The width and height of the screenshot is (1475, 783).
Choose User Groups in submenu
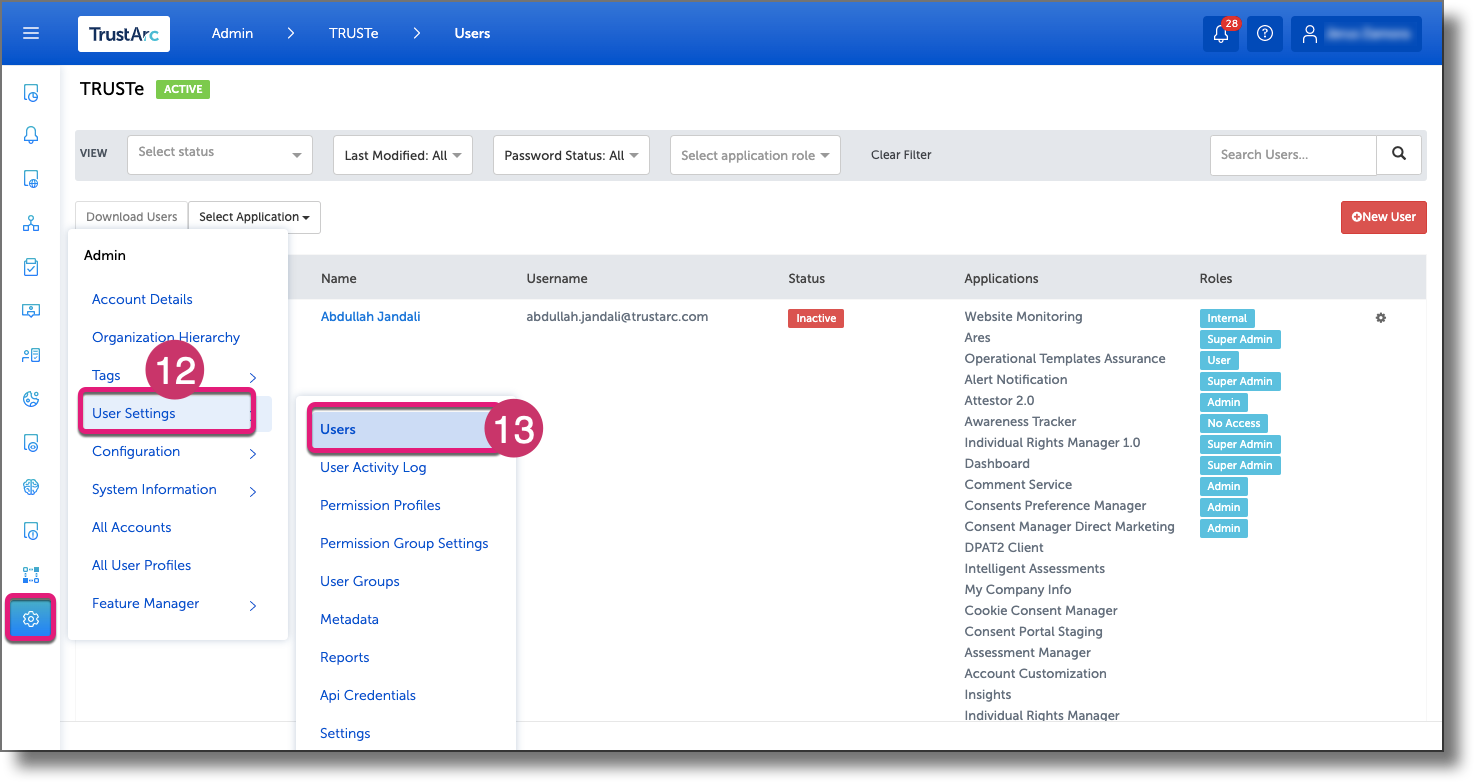coord(360,581)
